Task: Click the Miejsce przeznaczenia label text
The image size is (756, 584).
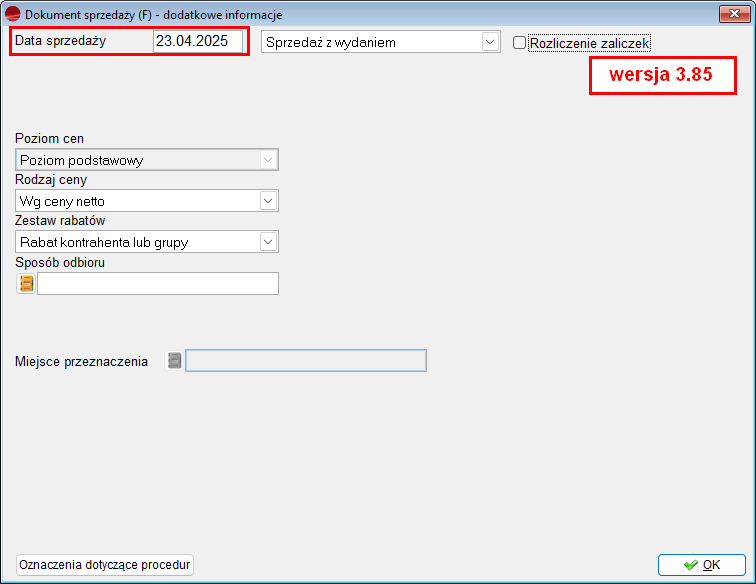Action: 82,361
